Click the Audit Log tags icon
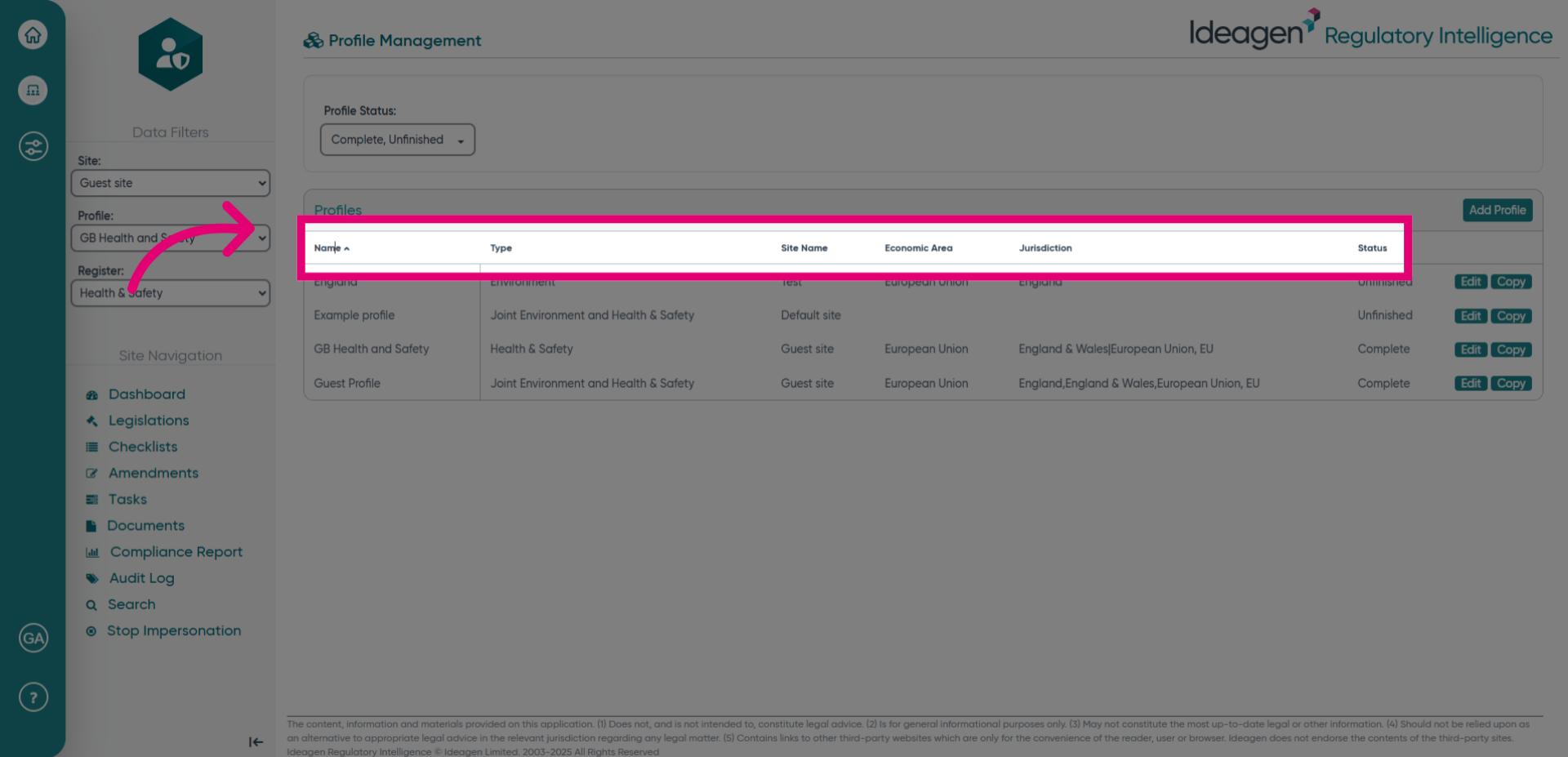 coord(92,579)
